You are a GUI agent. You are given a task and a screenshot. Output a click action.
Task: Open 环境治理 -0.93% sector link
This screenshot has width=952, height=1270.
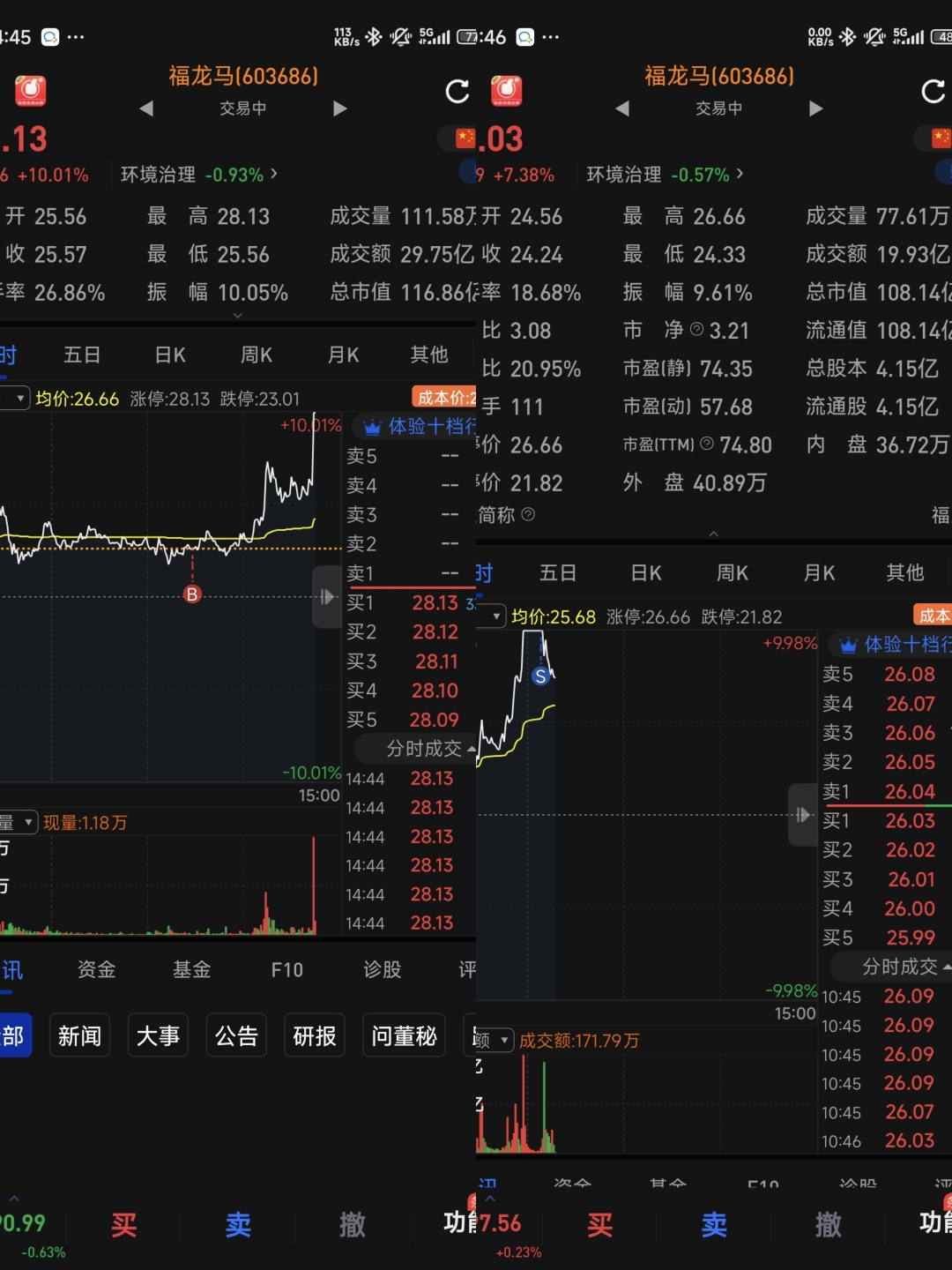point(199,175)
